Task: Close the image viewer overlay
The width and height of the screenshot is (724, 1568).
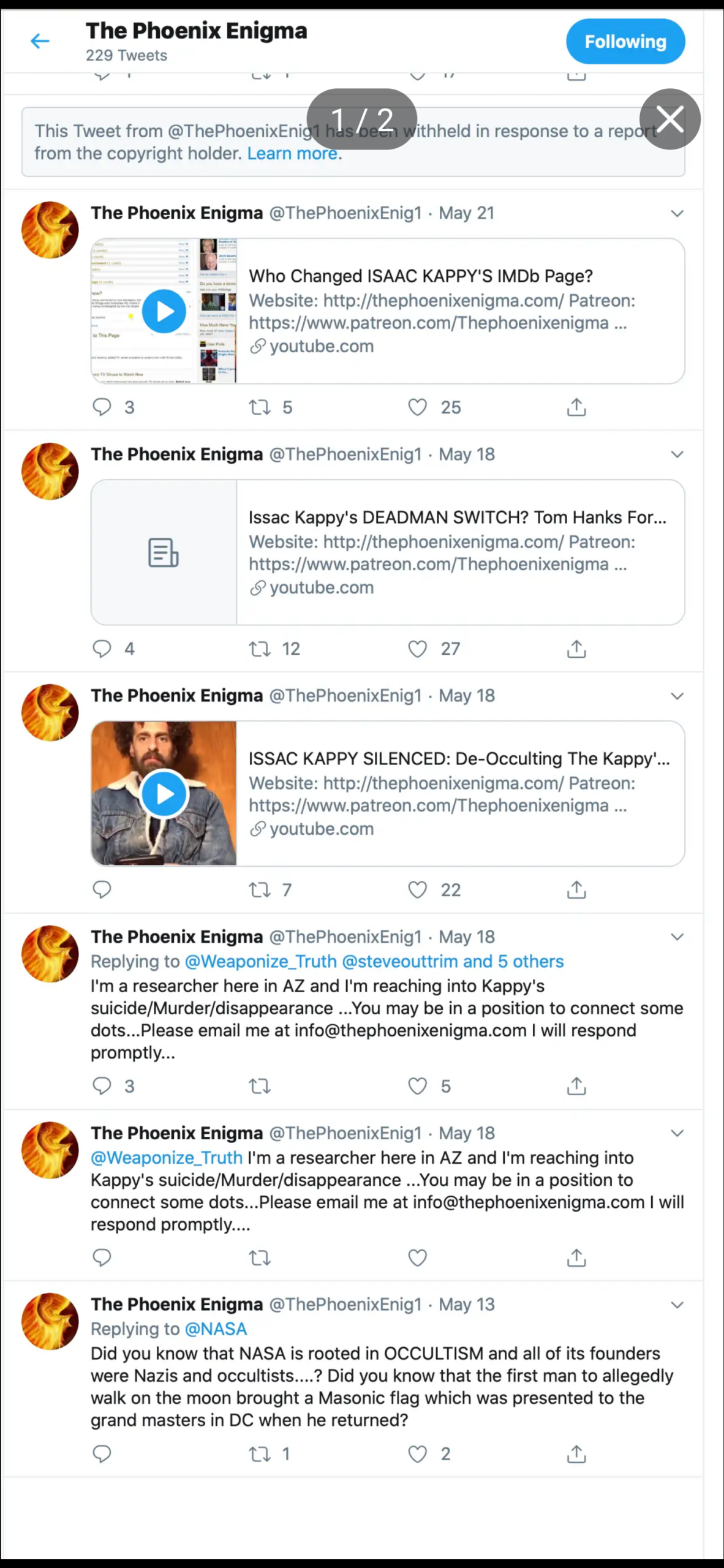Action: [x=669, y=119]
